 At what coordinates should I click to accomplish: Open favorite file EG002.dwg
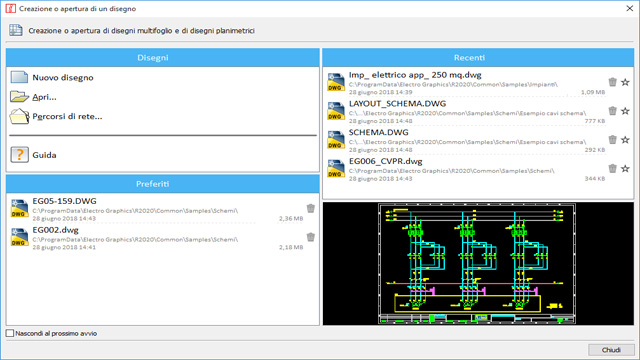tap(56, 230)
